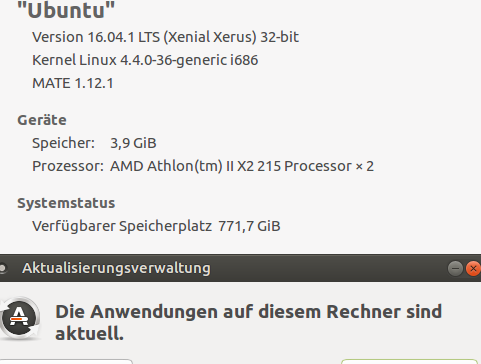The height and width of the screenshot is (364, 481).
Task: Click the MATE 1.12.1 desktop version line
Action: point(73,83)
